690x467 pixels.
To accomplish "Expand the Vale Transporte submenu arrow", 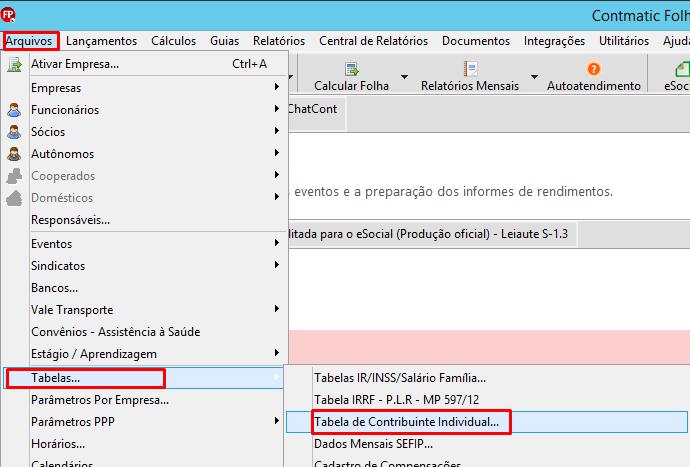I will (277, 309).
